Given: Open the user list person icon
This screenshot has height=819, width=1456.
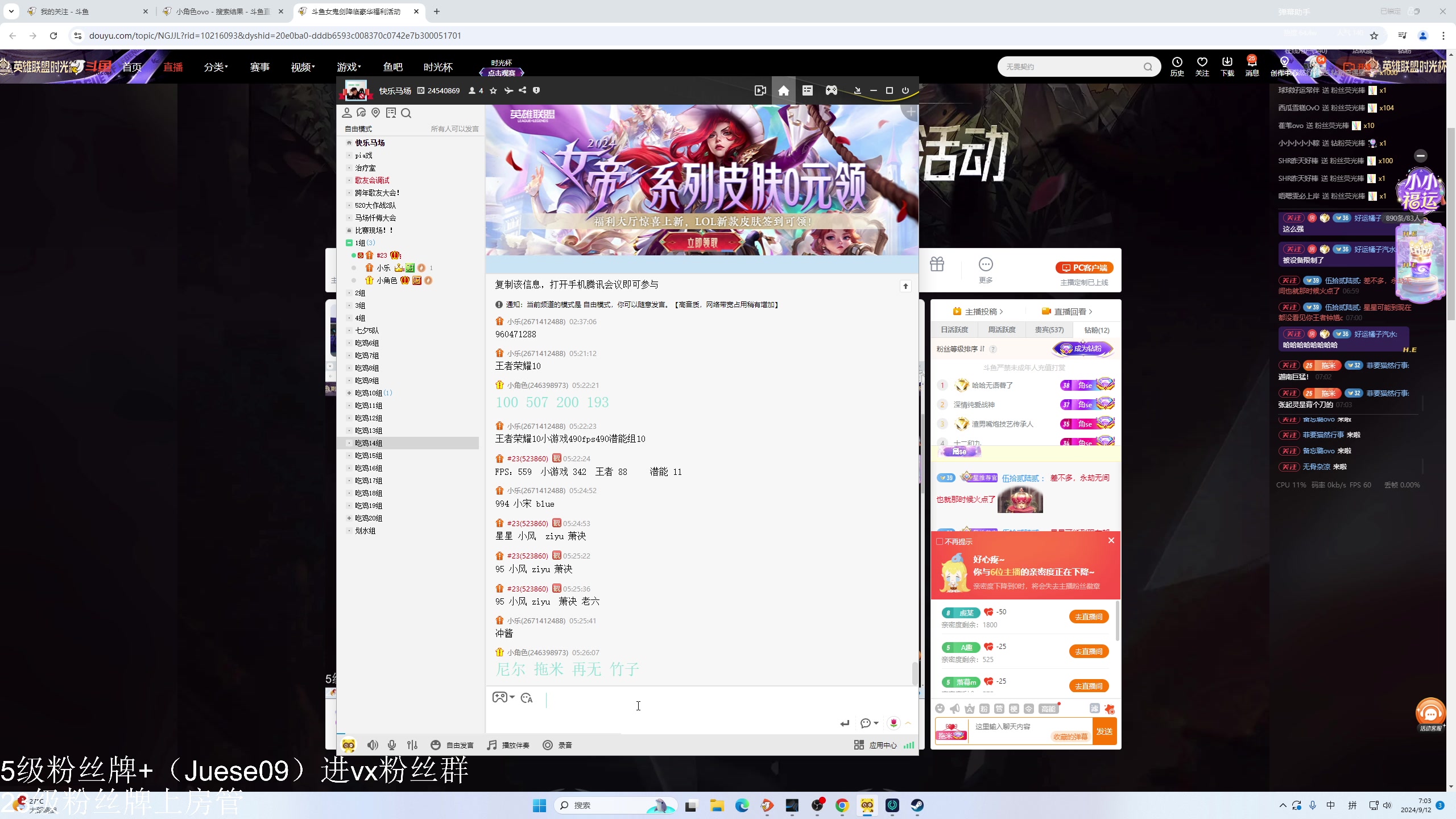Looking at the screenshot, I should tap(347, 113).
